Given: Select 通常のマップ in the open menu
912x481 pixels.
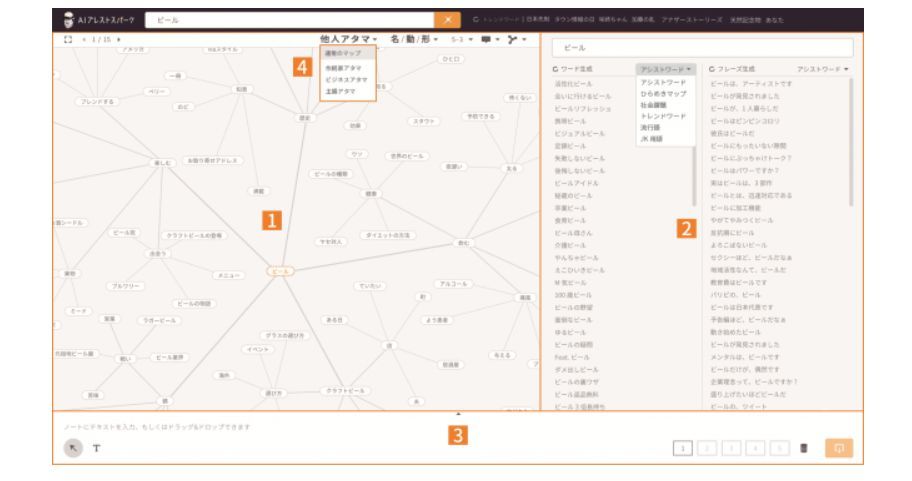Looking at the screenshot, I should click(x=348, y=53).
